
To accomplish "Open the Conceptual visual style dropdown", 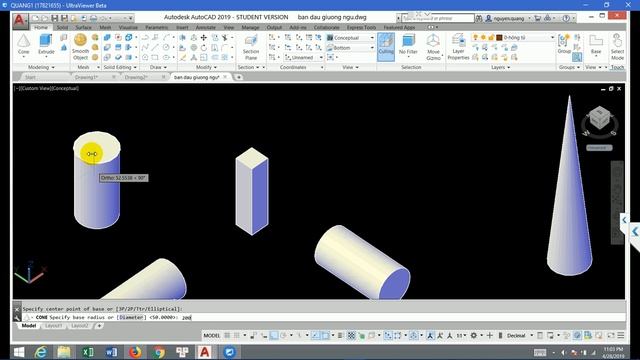I will click(x=350, y=38).
